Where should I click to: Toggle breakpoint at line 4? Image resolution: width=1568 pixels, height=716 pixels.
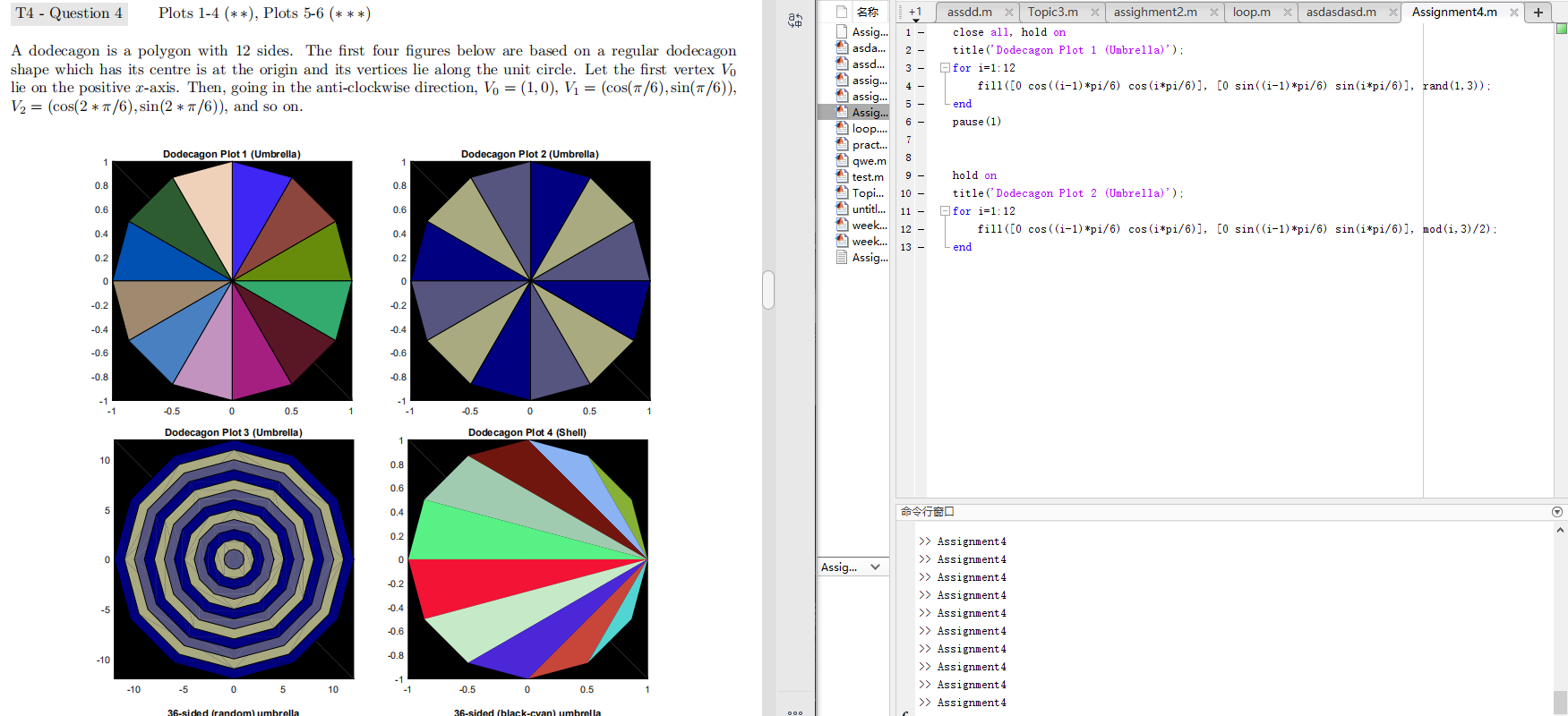[x=921, y=86]
